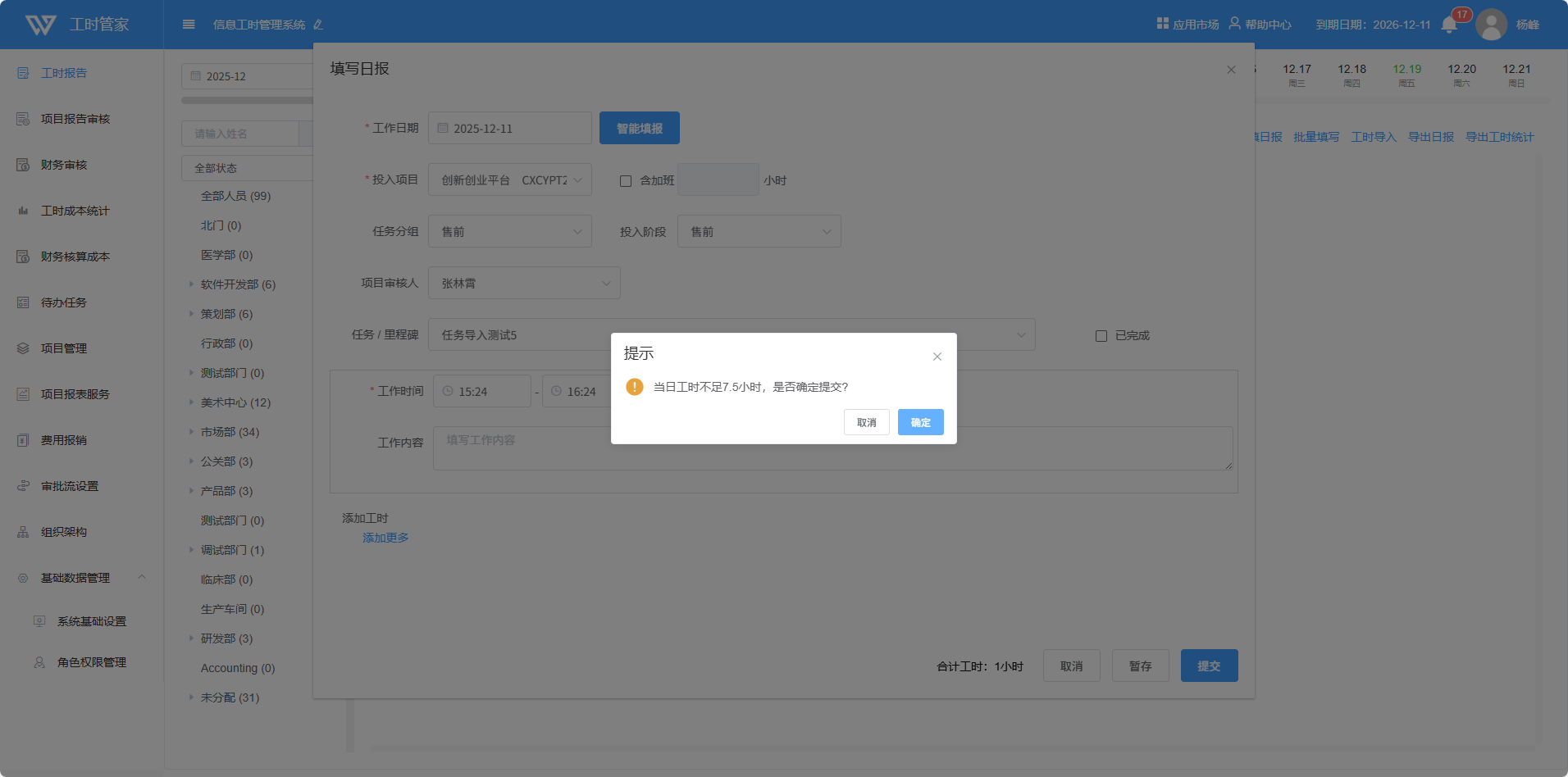Click the 添加更多 link

[x=385, y=538]
